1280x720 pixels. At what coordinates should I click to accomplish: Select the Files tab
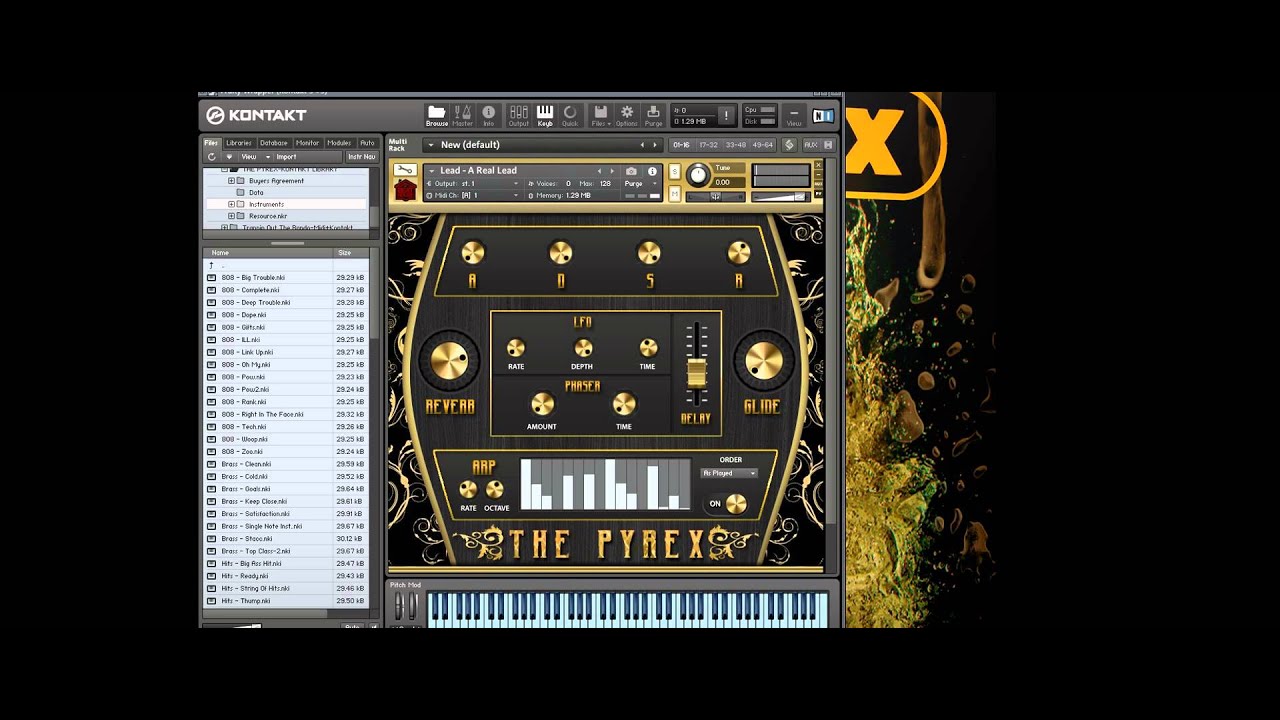tap(212, 143)
